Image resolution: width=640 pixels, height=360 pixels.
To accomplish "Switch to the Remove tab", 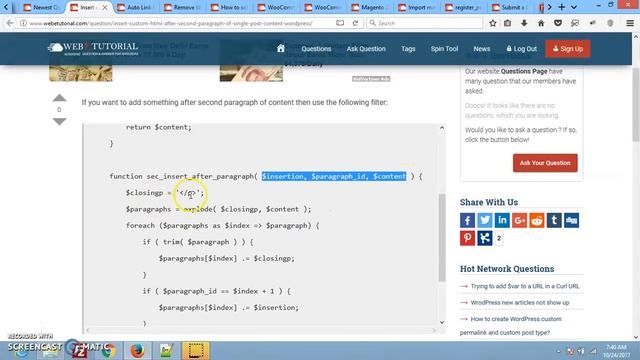I will 182,7.
